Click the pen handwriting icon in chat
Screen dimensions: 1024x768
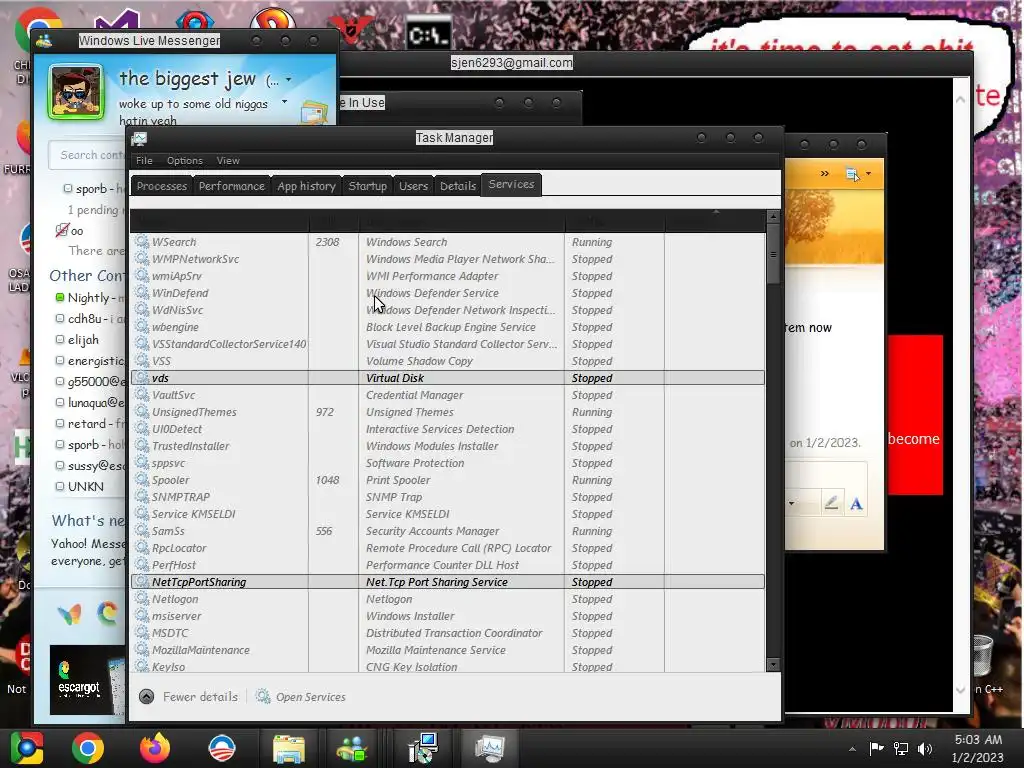pyautogui.click(x=831, y=503)
